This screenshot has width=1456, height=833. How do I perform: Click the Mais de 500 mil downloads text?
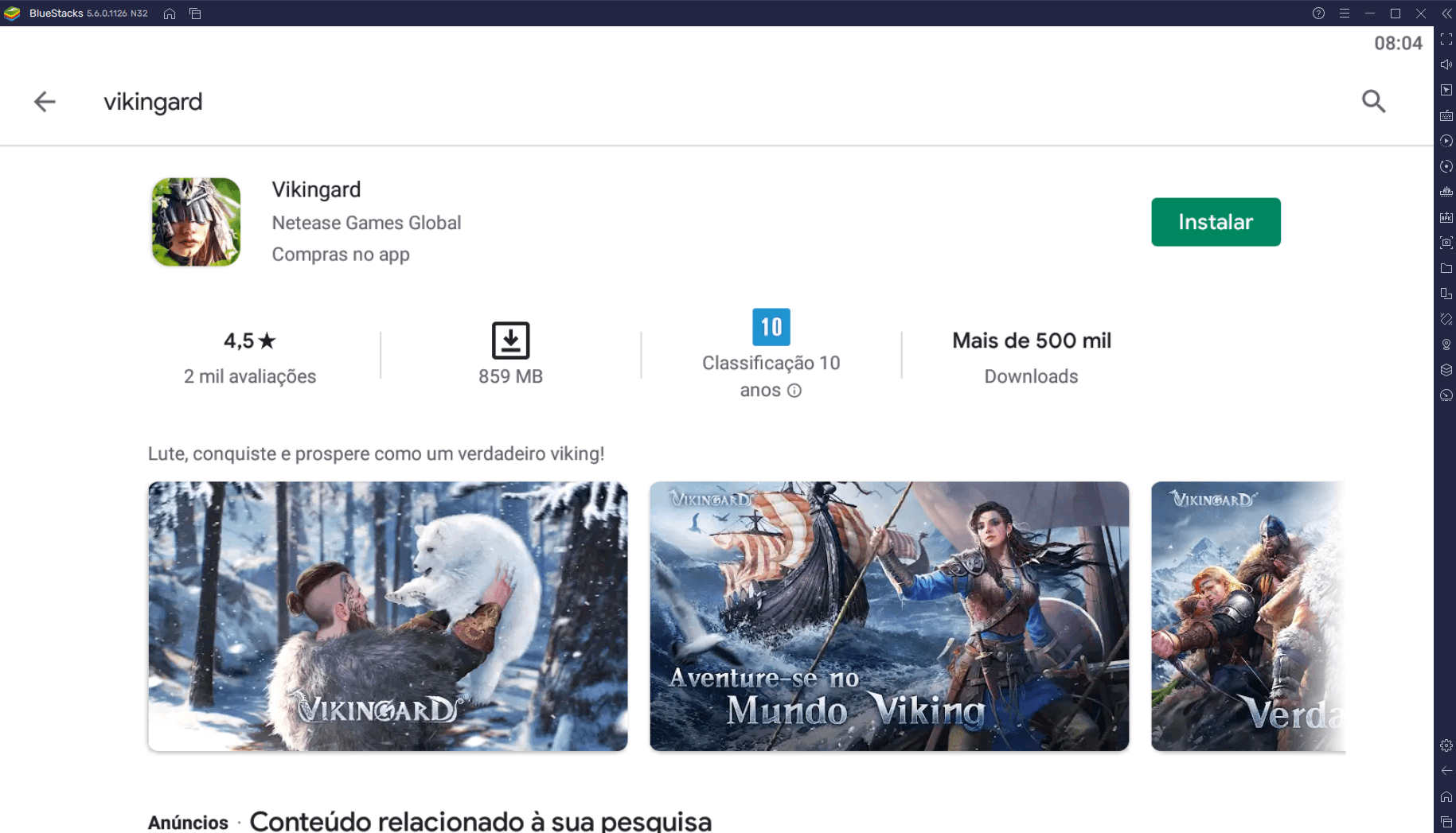(1031, 341)
